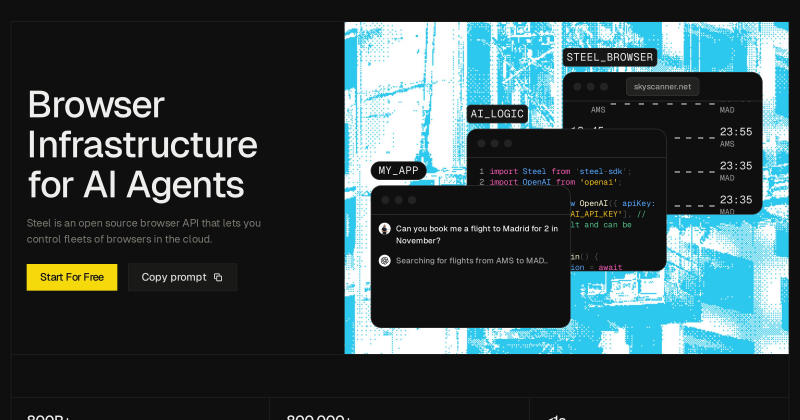Click the MAD column header in the browser window
800x420 pixels.
(x=727, y=110)
